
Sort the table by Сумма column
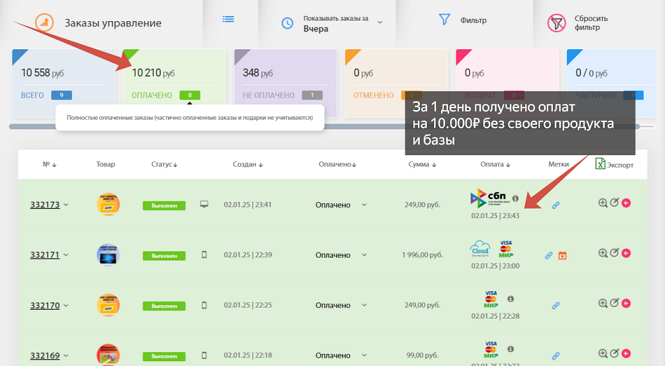(422, 165)
